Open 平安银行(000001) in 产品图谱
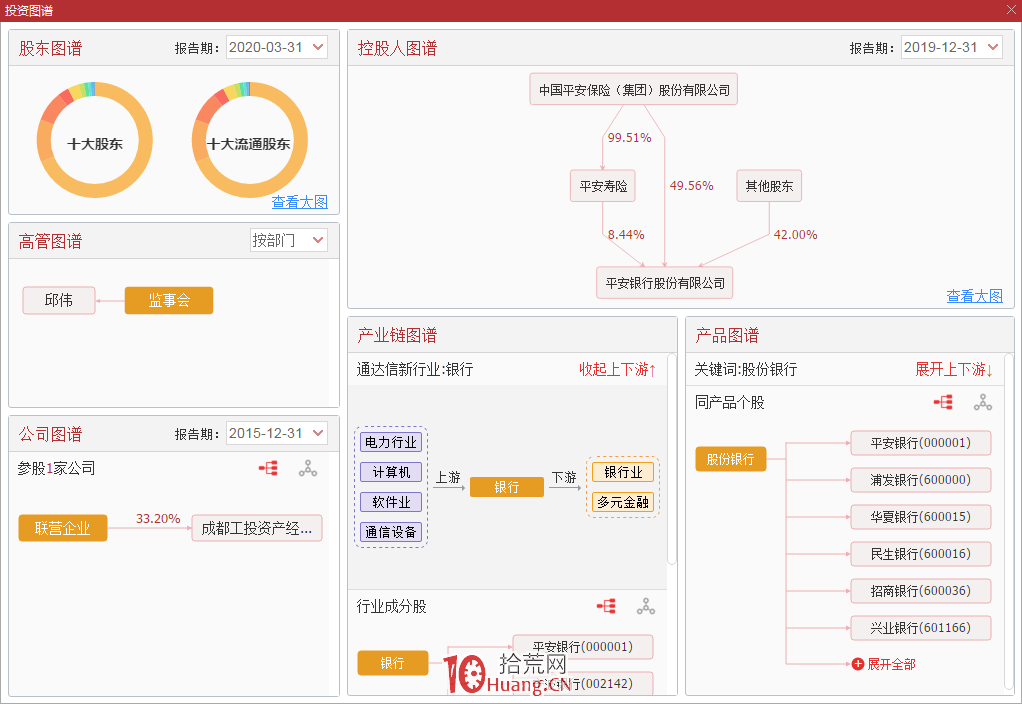Viewport: 1022px width, 704px height. (920, 443)
